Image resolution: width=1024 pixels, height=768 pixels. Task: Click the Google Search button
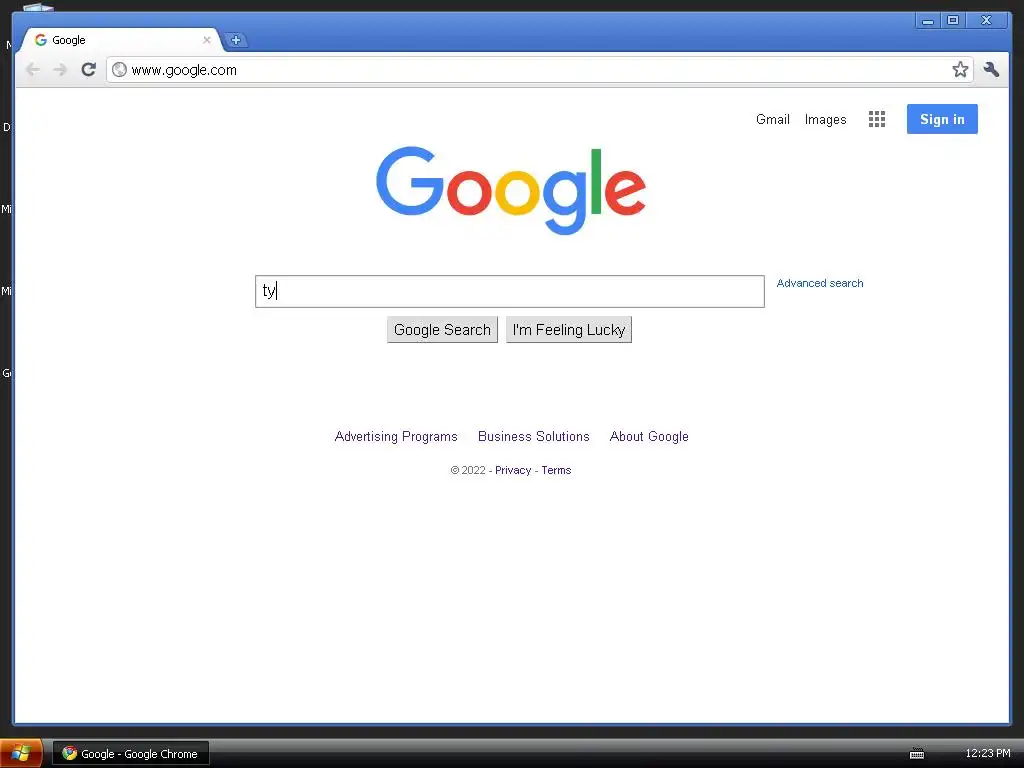(442, 330)
